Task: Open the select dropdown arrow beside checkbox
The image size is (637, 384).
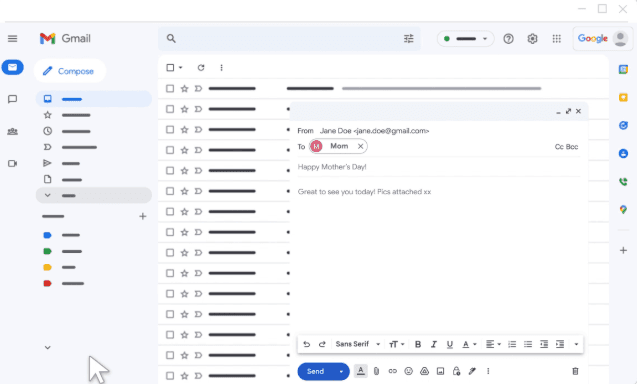Action: point(180,67)
